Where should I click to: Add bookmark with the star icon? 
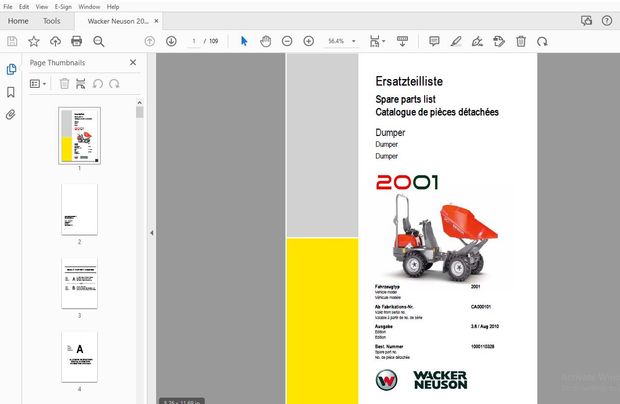[34, 41]
